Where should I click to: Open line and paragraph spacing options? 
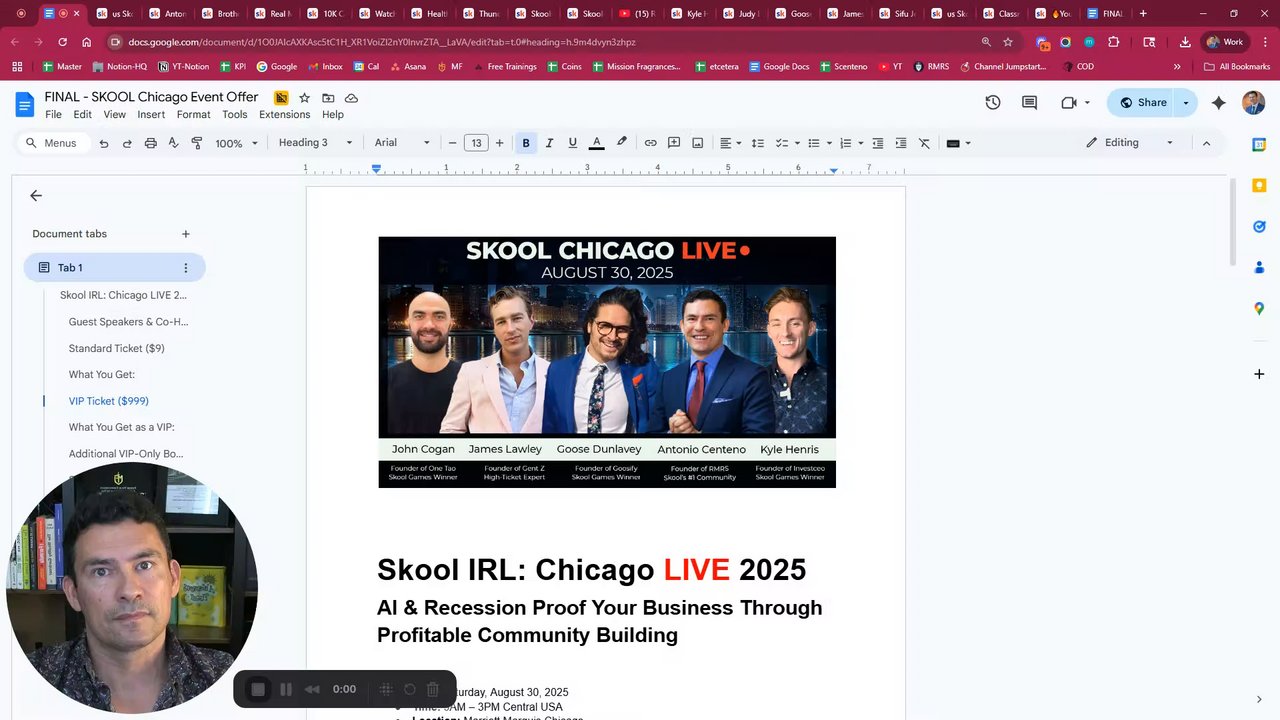tap(758, 143)
